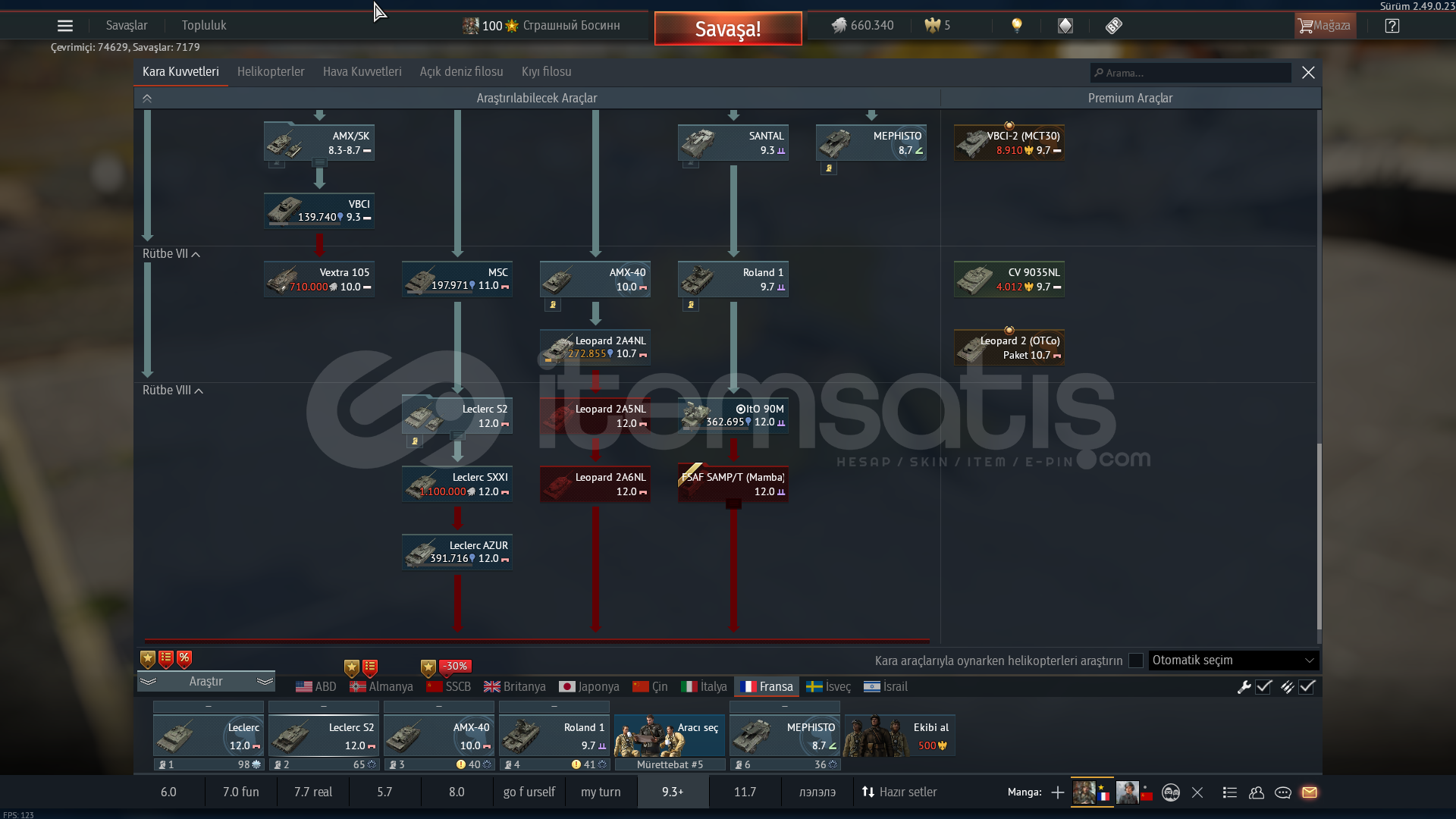1456x819 pixels.
Task: Select ABD nation flag
Action: (x=316, y=686)
